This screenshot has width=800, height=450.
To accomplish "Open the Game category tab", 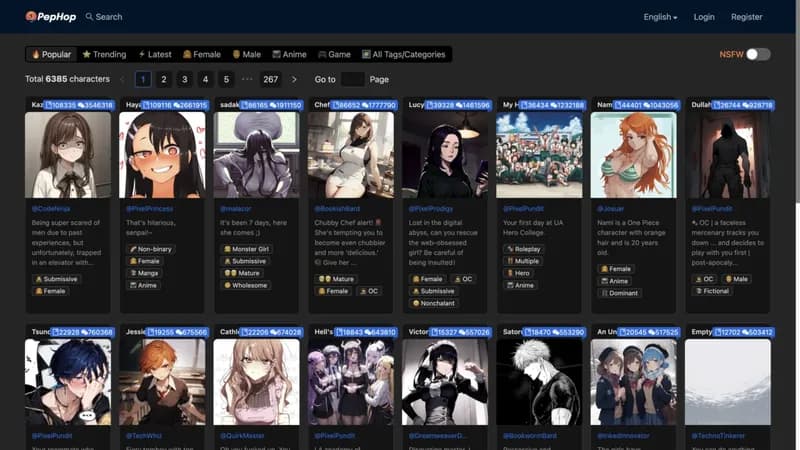I will (x=334, y=54).
